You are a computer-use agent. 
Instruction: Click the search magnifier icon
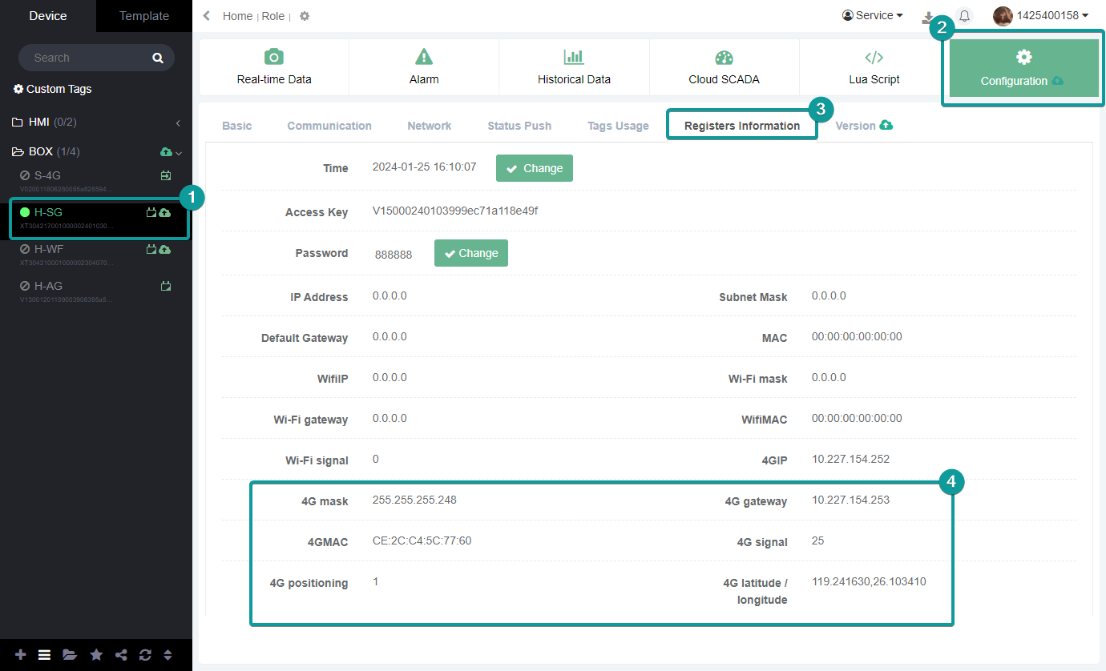tap(157, 58)
